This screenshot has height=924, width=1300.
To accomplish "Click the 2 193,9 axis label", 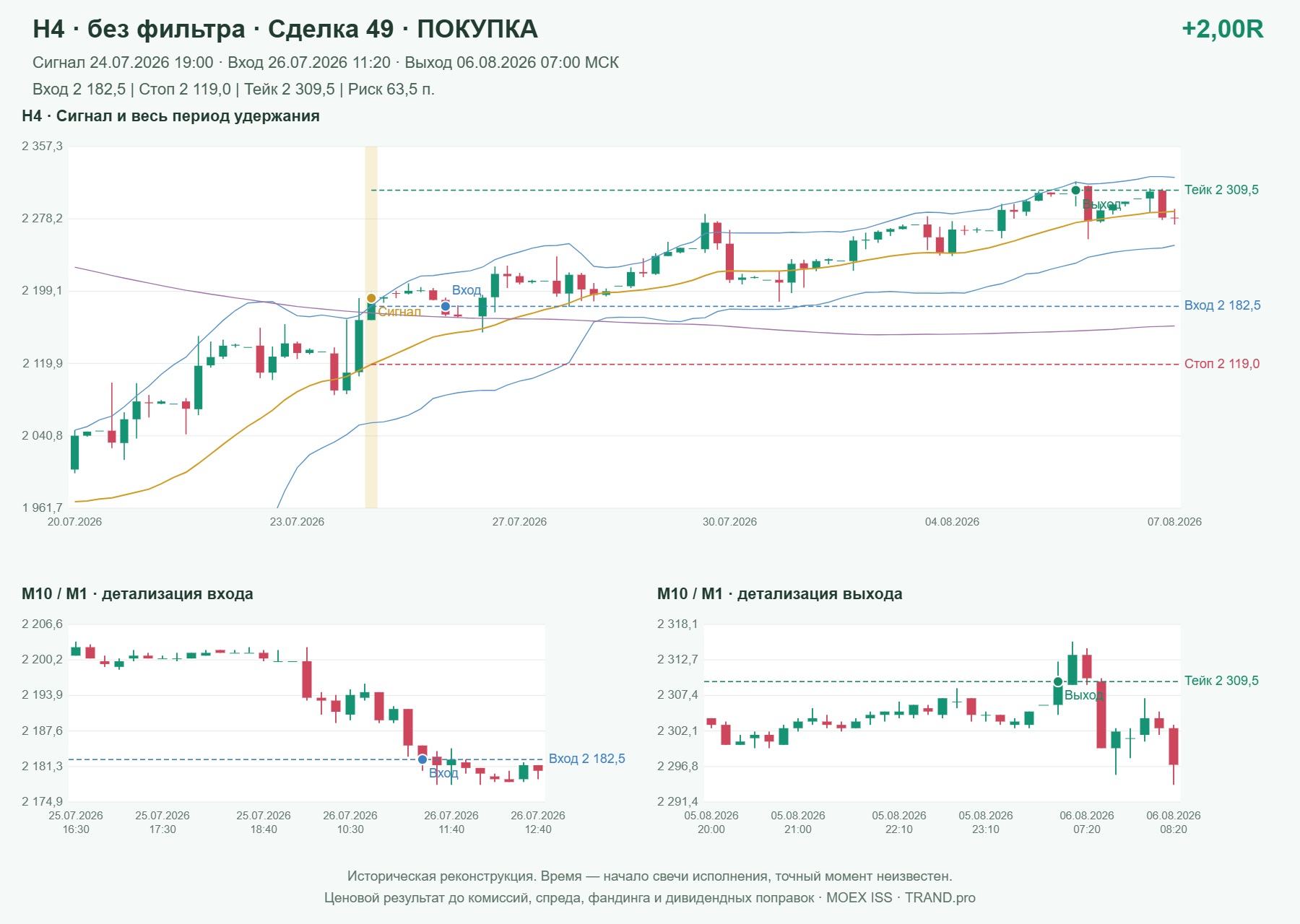I will [x=43, y=695].
